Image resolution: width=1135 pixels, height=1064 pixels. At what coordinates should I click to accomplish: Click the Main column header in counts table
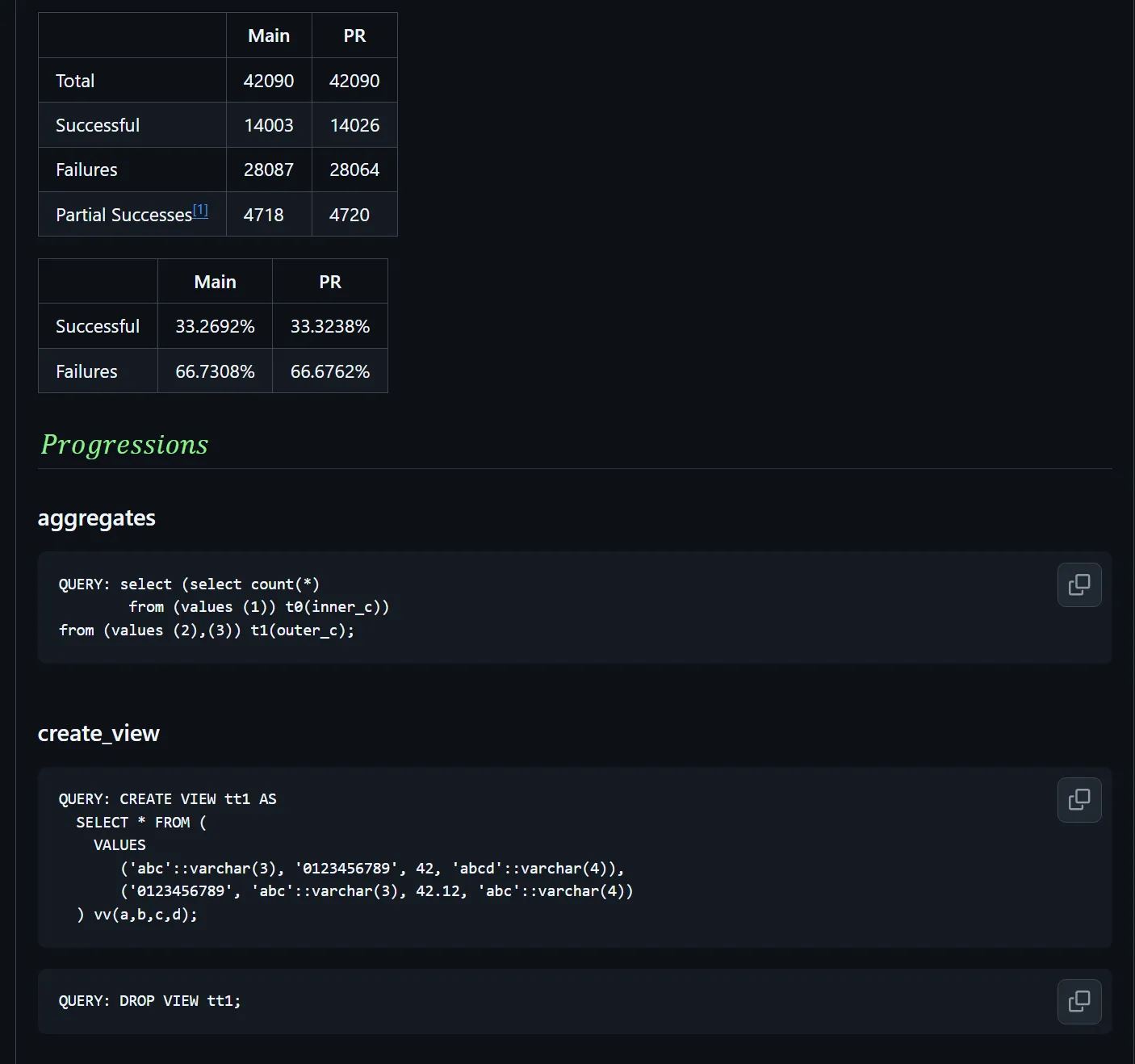point(269,36)
